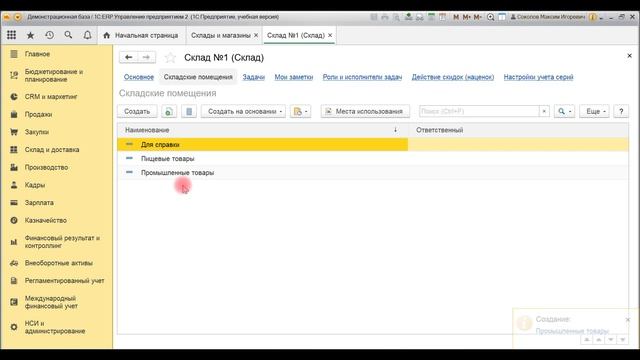Close the Склад №1 form with x

point(629,56)
